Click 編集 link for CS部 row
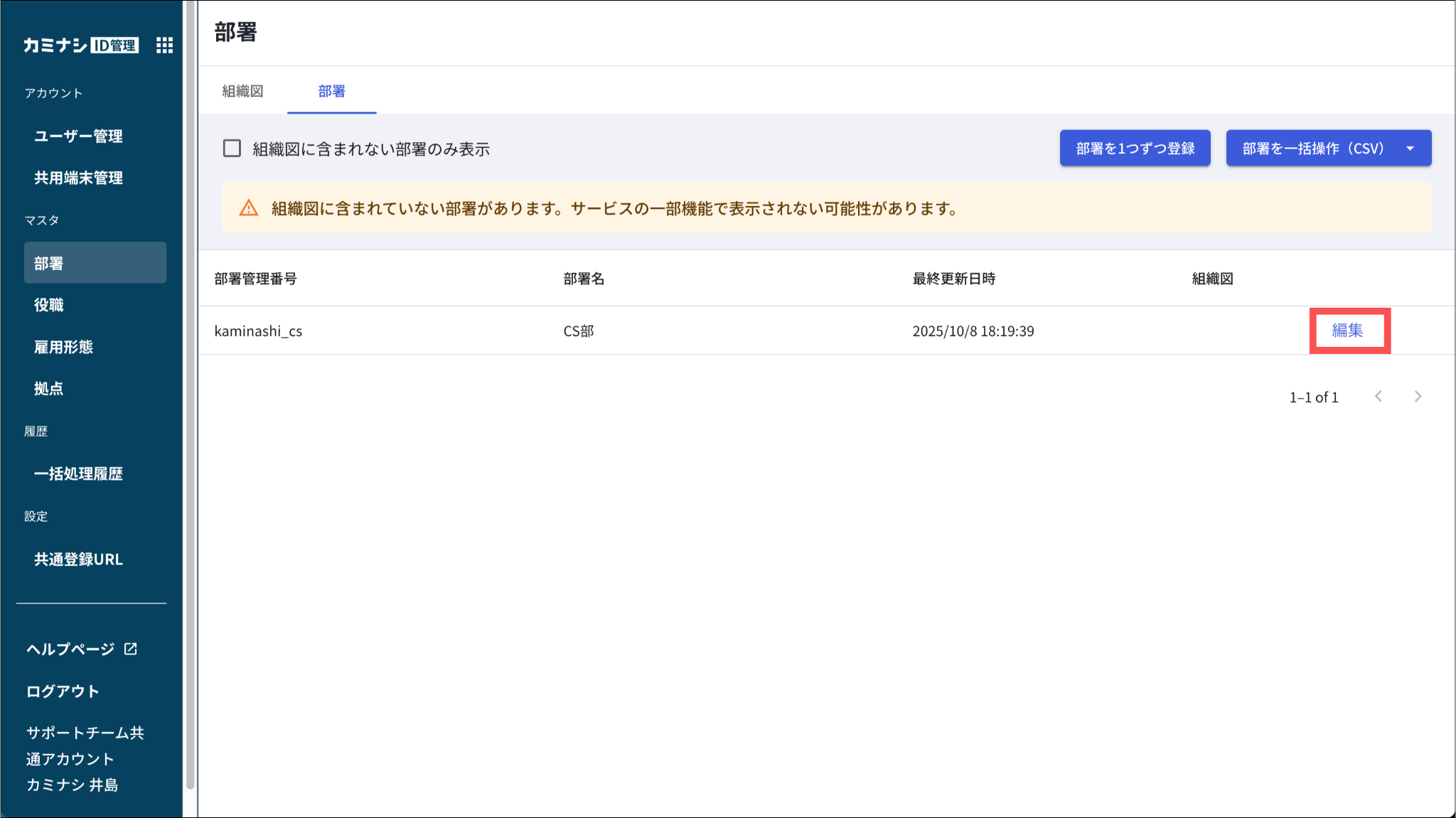 point(1347,330)
